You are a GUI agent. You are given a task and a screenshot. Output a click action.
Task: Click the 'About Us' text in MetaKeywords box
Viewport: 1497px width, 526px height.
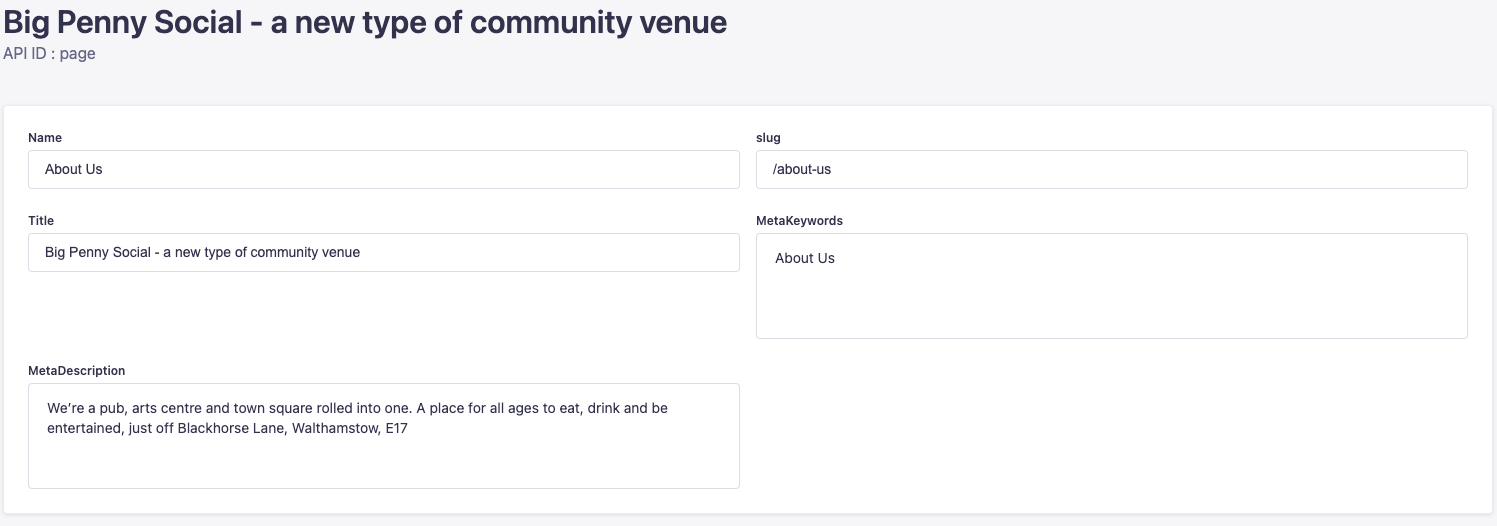point(804,258)
